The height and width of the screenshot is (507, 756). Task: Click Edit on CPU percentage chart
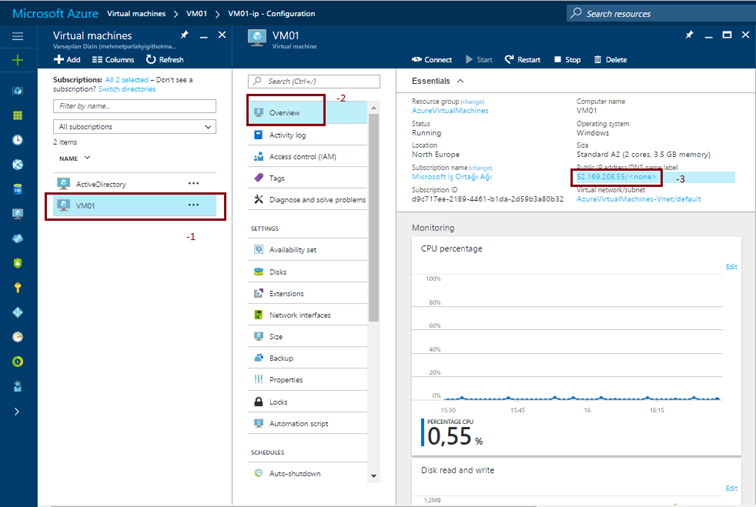click(x=731, y=267)
